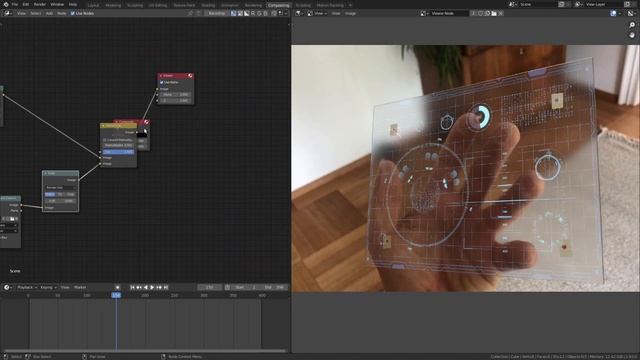Select Stretch option on Scale node
Image resolution: width=640 pixels, height=360 pixels.
(x=50, y=194)
